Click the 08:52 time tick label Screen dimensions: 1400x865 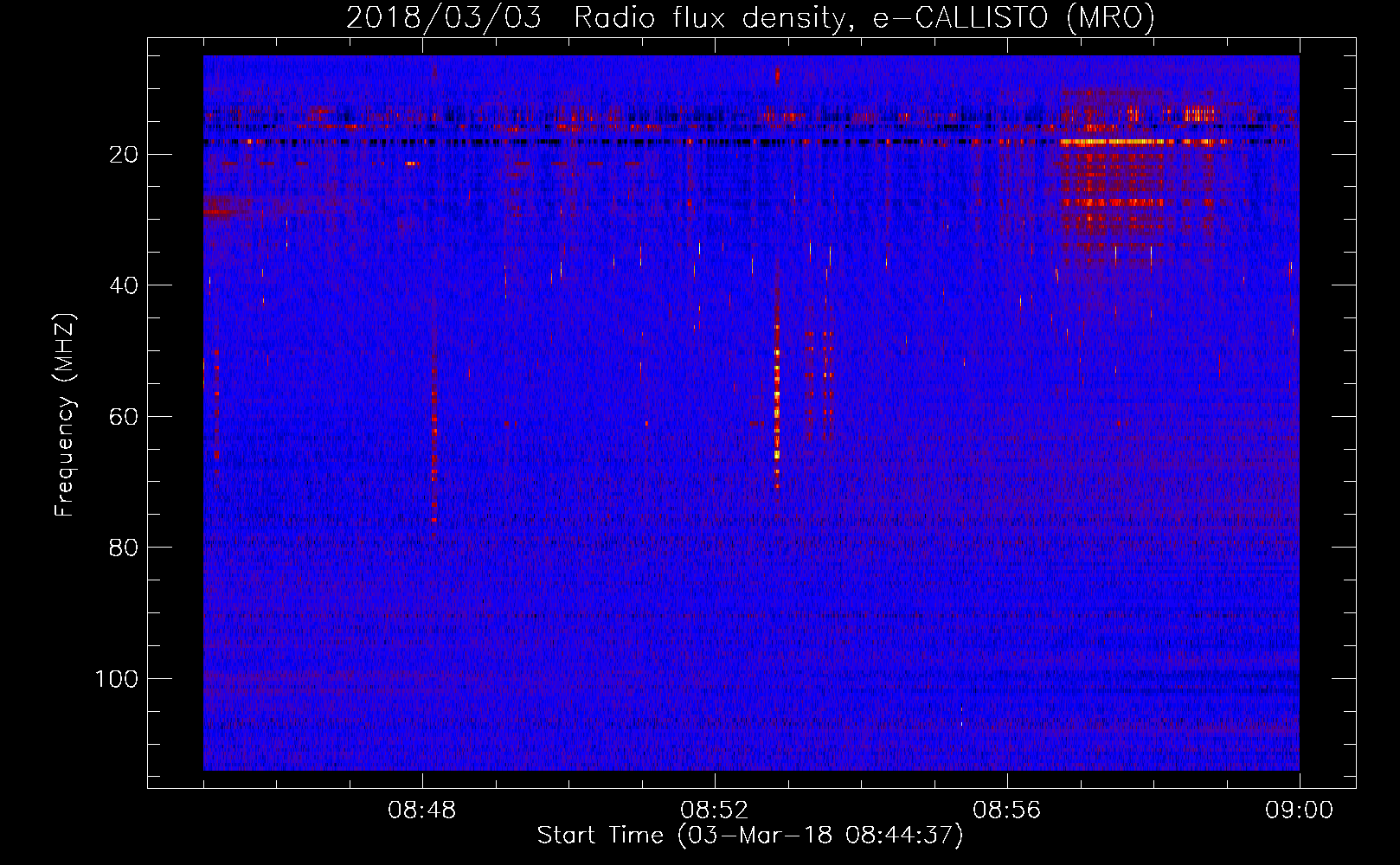[x=715, y=811]
